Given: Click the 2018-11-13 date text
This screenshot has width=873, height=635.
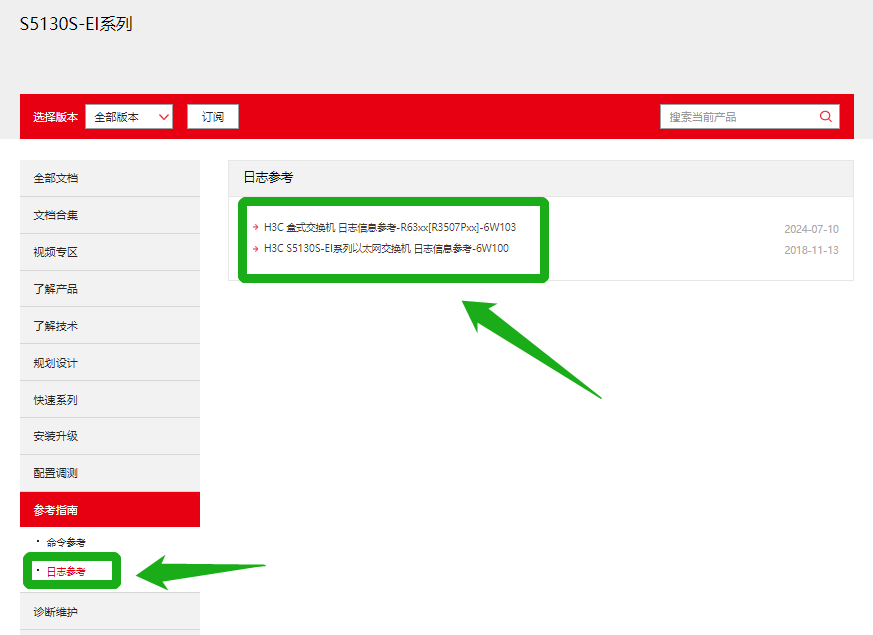Looking at the screenshot, I should (811, 250).
